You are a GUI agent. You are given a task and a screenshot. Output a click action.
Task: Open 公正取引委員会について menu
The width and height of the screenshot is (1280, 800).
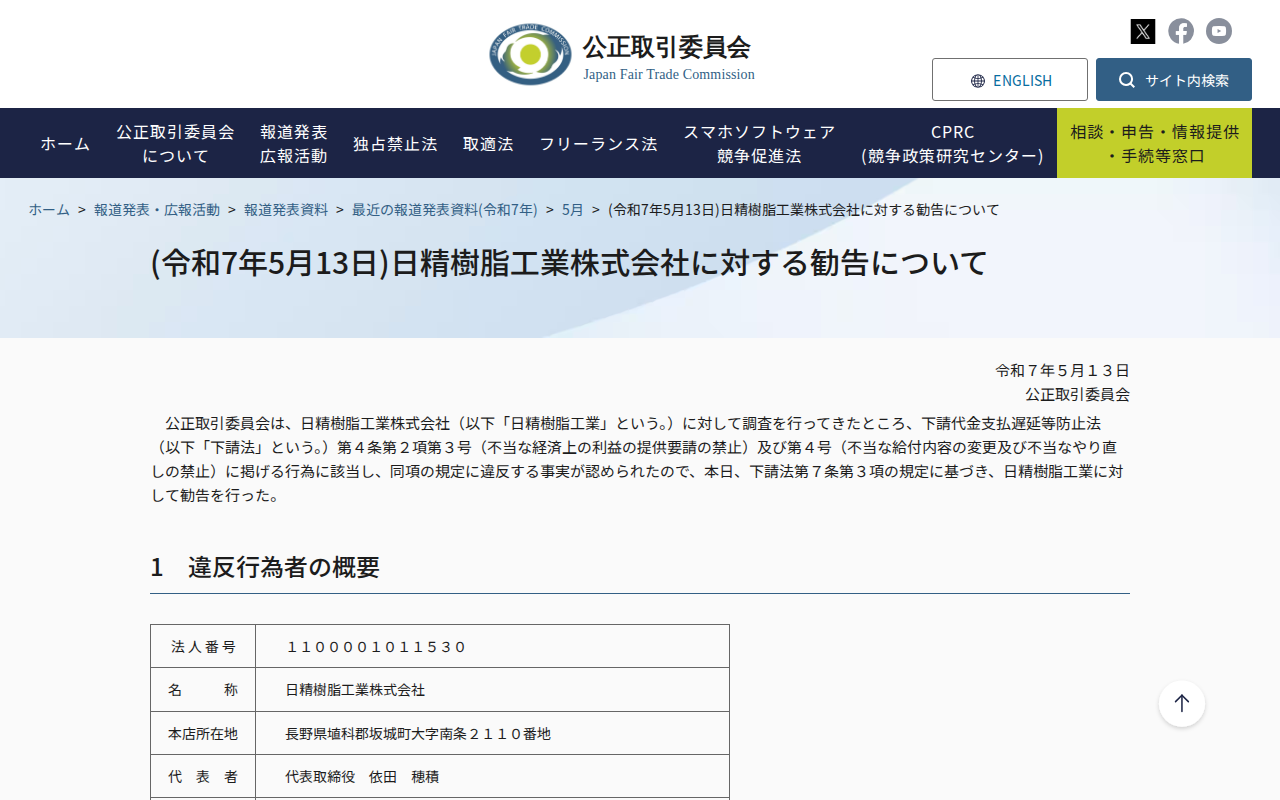tap(175, 144)
